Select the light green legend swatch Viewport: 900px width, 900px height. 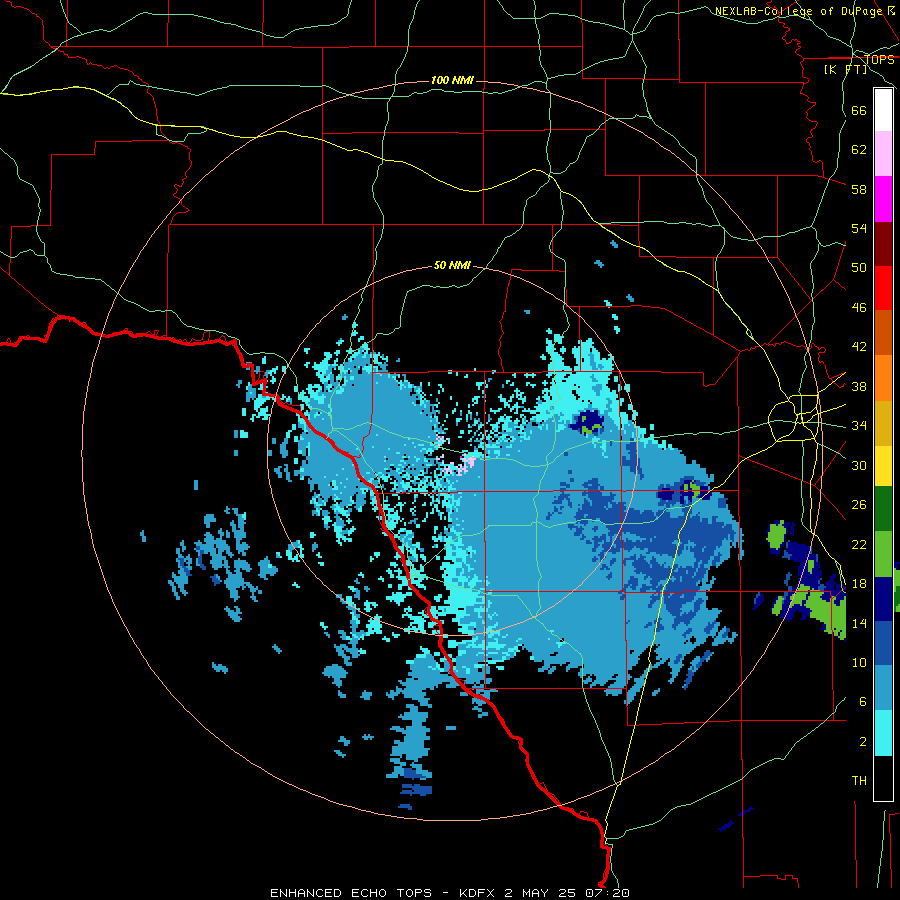(x=883, y=554)
